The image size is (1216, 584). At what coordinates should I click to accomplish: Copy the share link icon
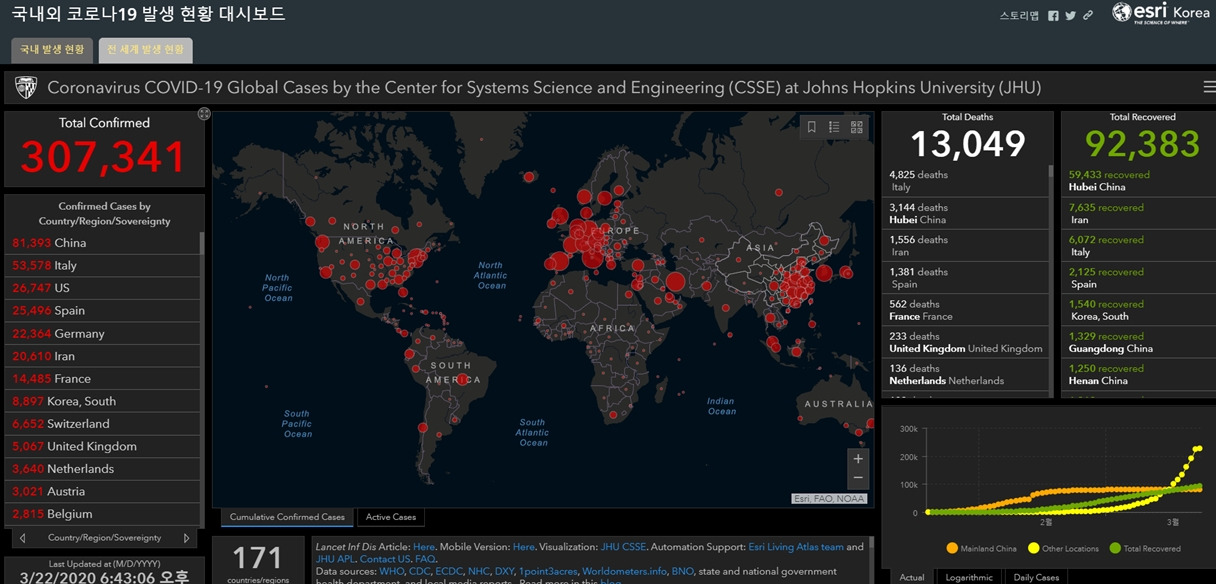1088,15
